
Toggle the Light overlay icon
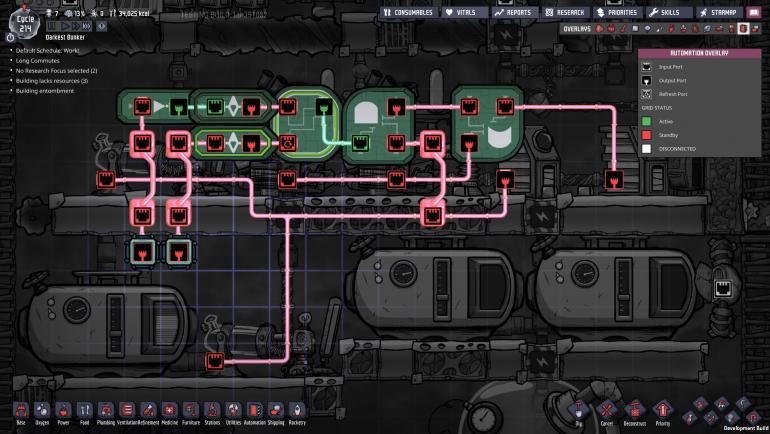(648, 29)
